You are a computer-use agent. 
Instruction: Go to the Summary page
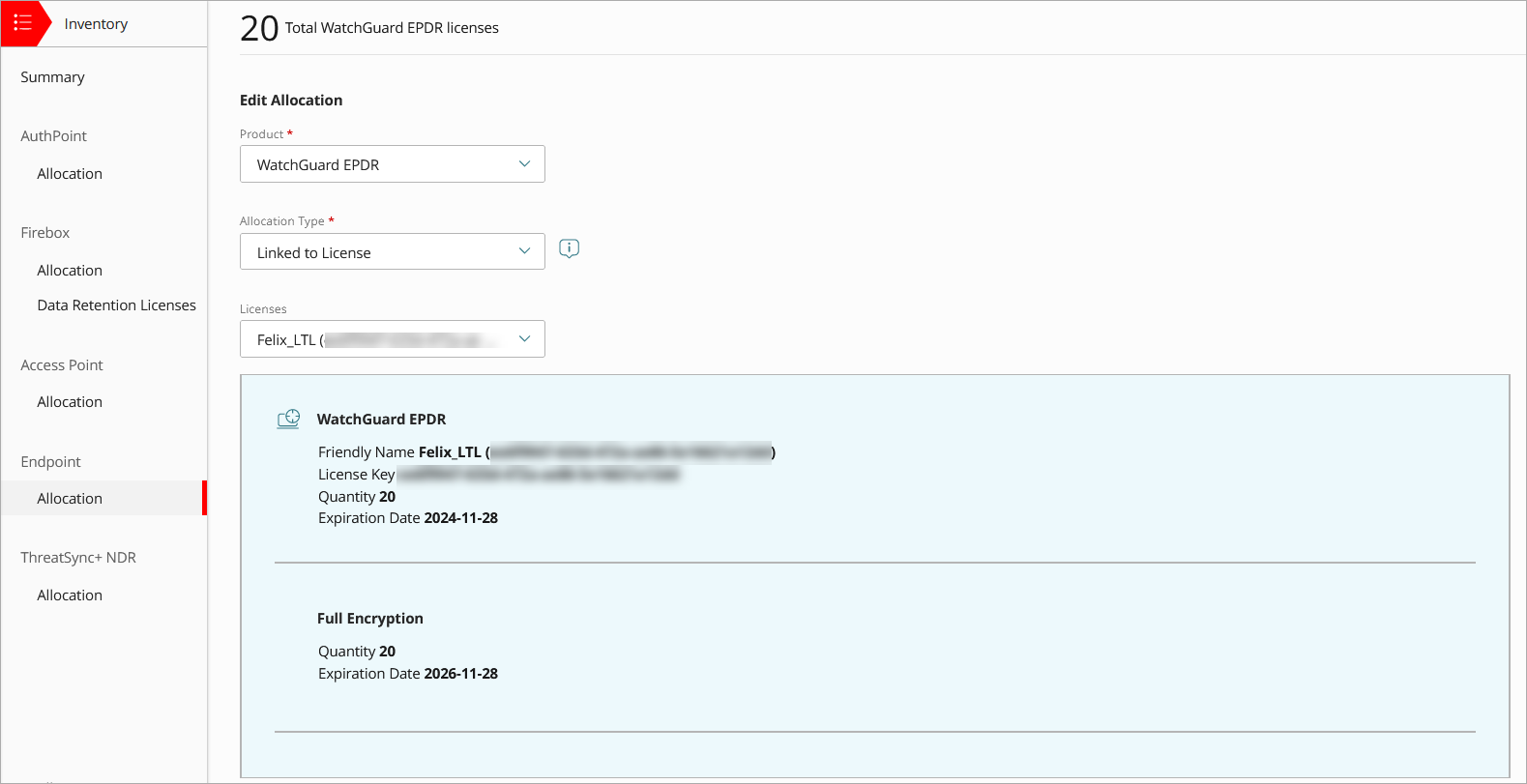(x=52, y=77)
